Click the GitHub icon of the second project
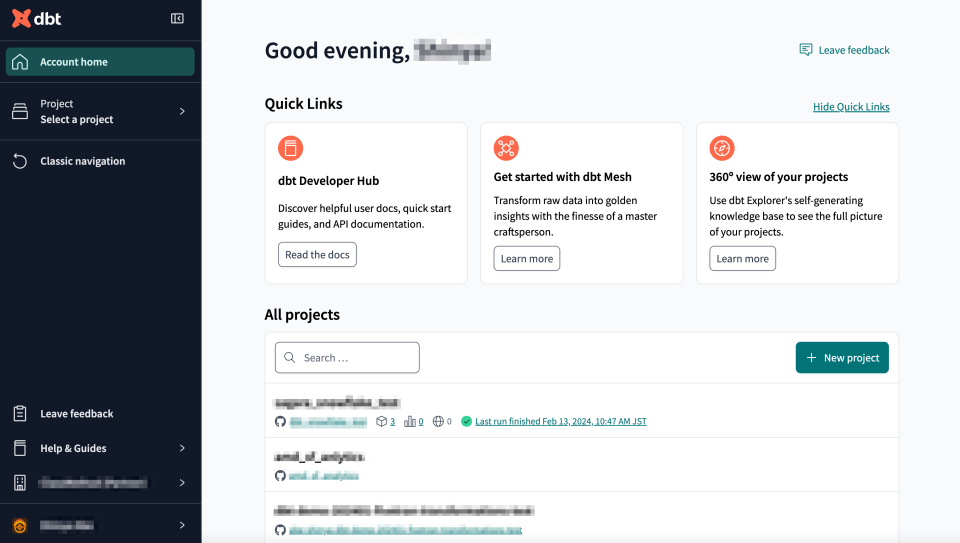The image size is (960, 543). [280, 476]
